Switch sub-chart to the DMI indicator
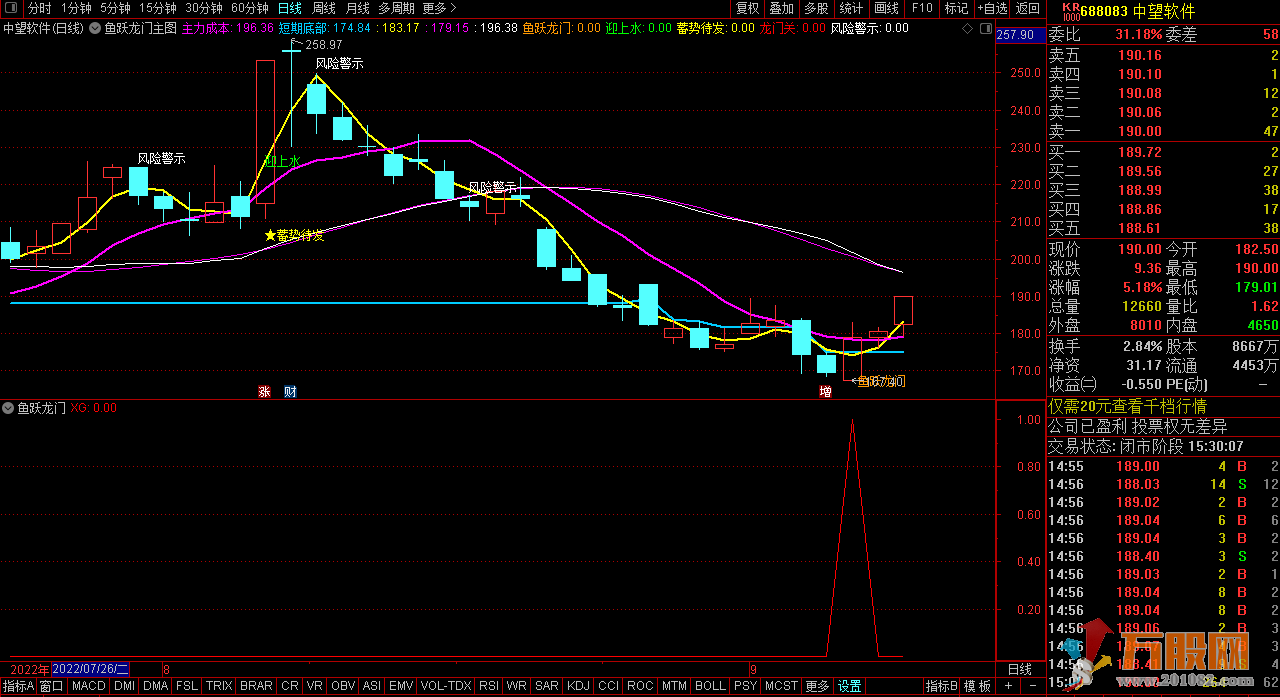1280x697 pixels. click(x=124, y=686)
